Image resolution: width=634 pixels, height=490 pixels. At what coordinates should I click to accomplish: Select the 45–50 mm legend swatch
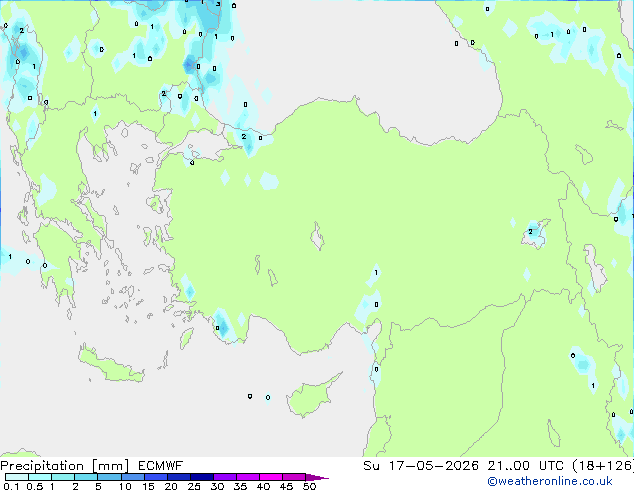pyautogui.click(x=294, y=477)
